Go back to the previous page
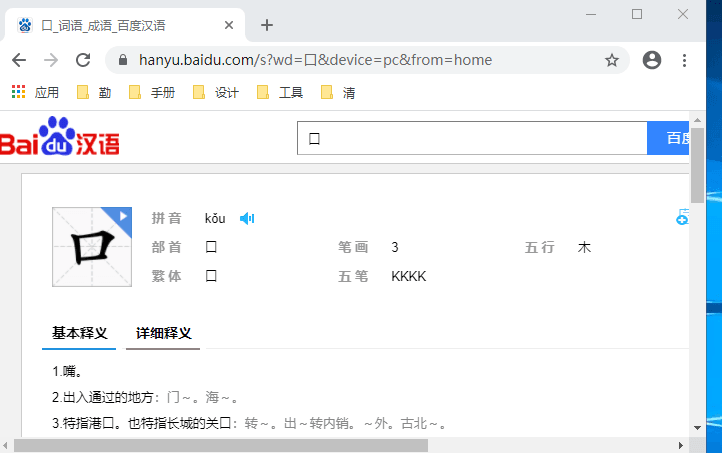Screen dimensions: 722x453 [19, 60]
